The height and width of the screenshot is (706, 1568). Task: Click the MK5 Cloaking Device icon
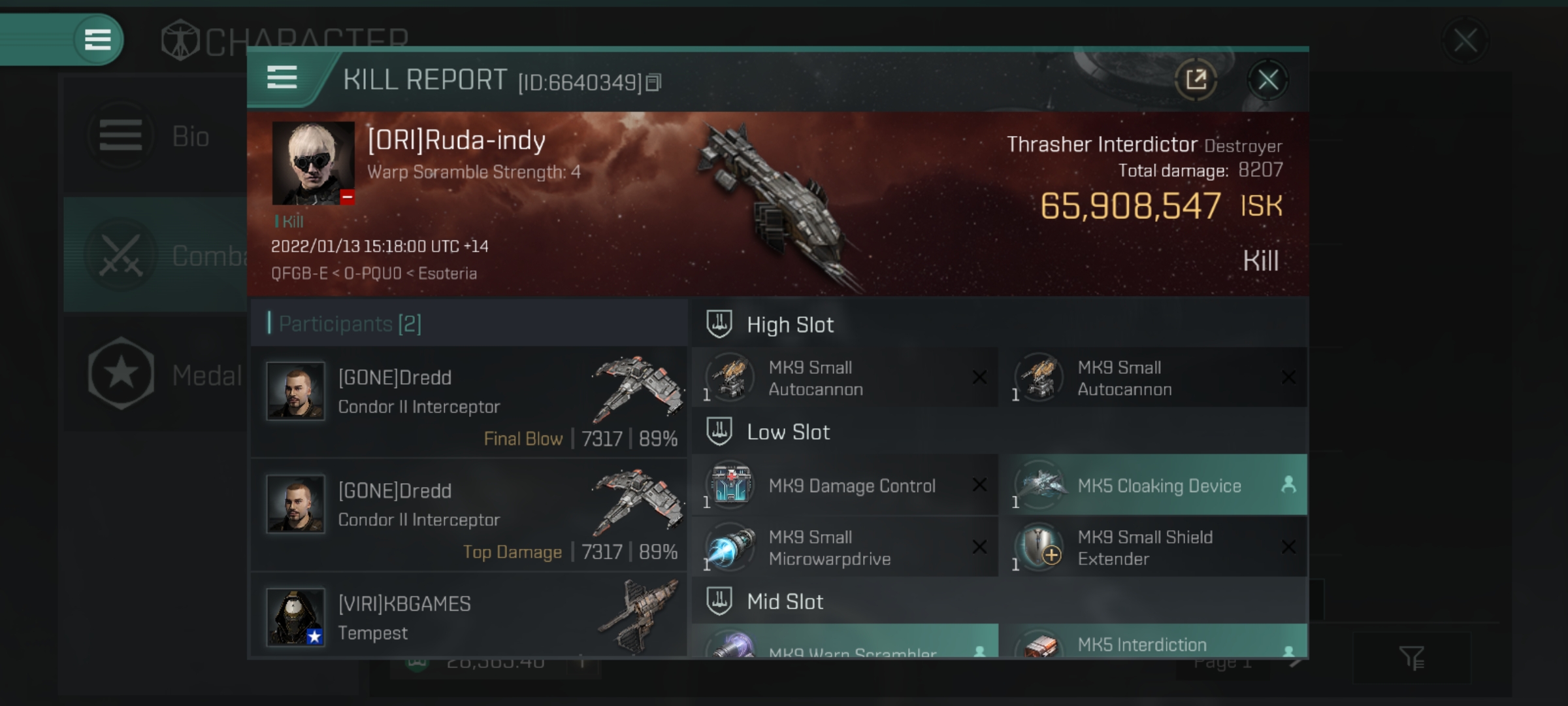pyautogui.click(x=1041, y=485)
